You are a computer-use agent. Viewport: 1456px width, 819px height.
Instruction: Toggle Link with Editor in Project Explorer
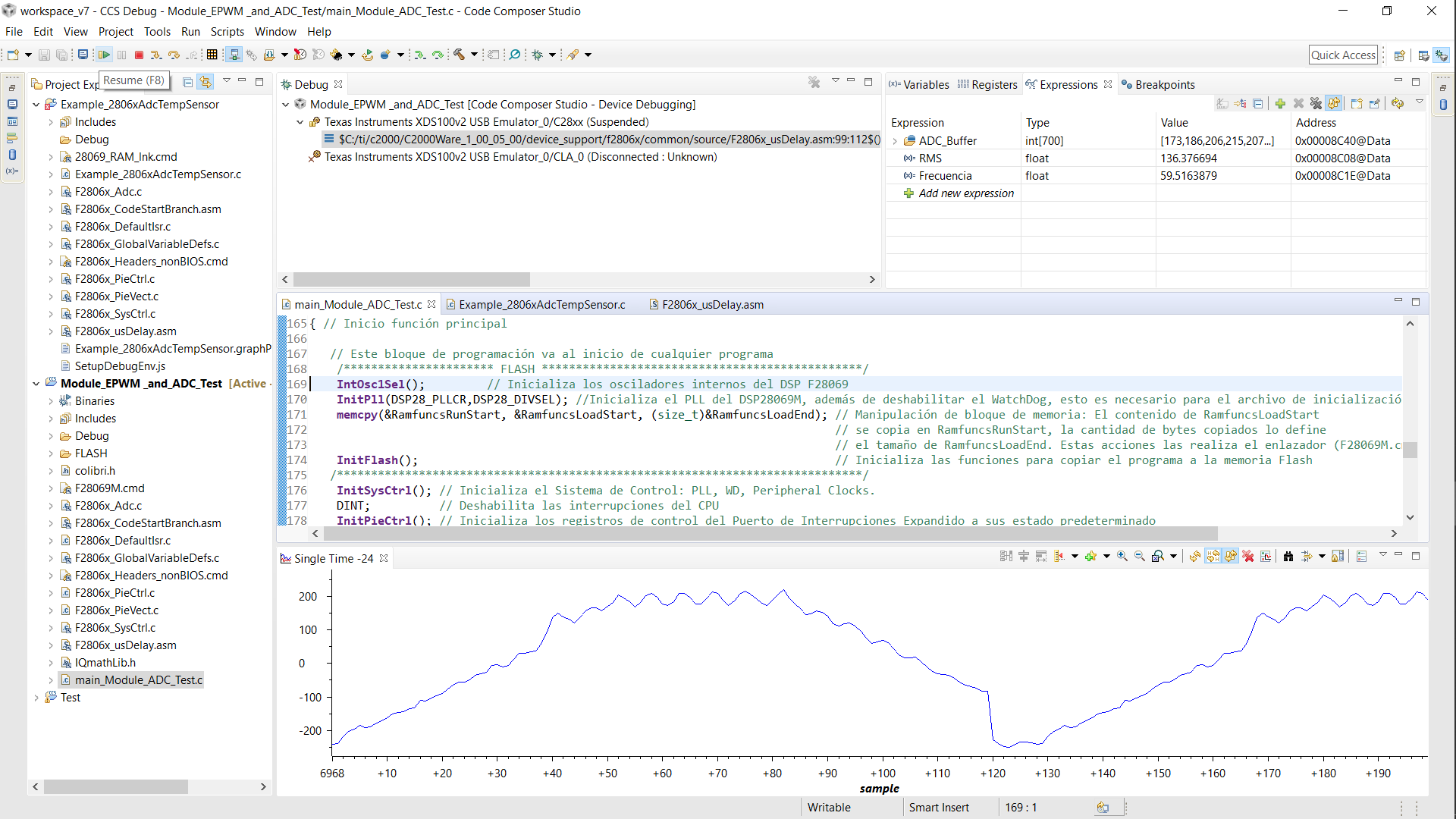(x=205, y=82)
